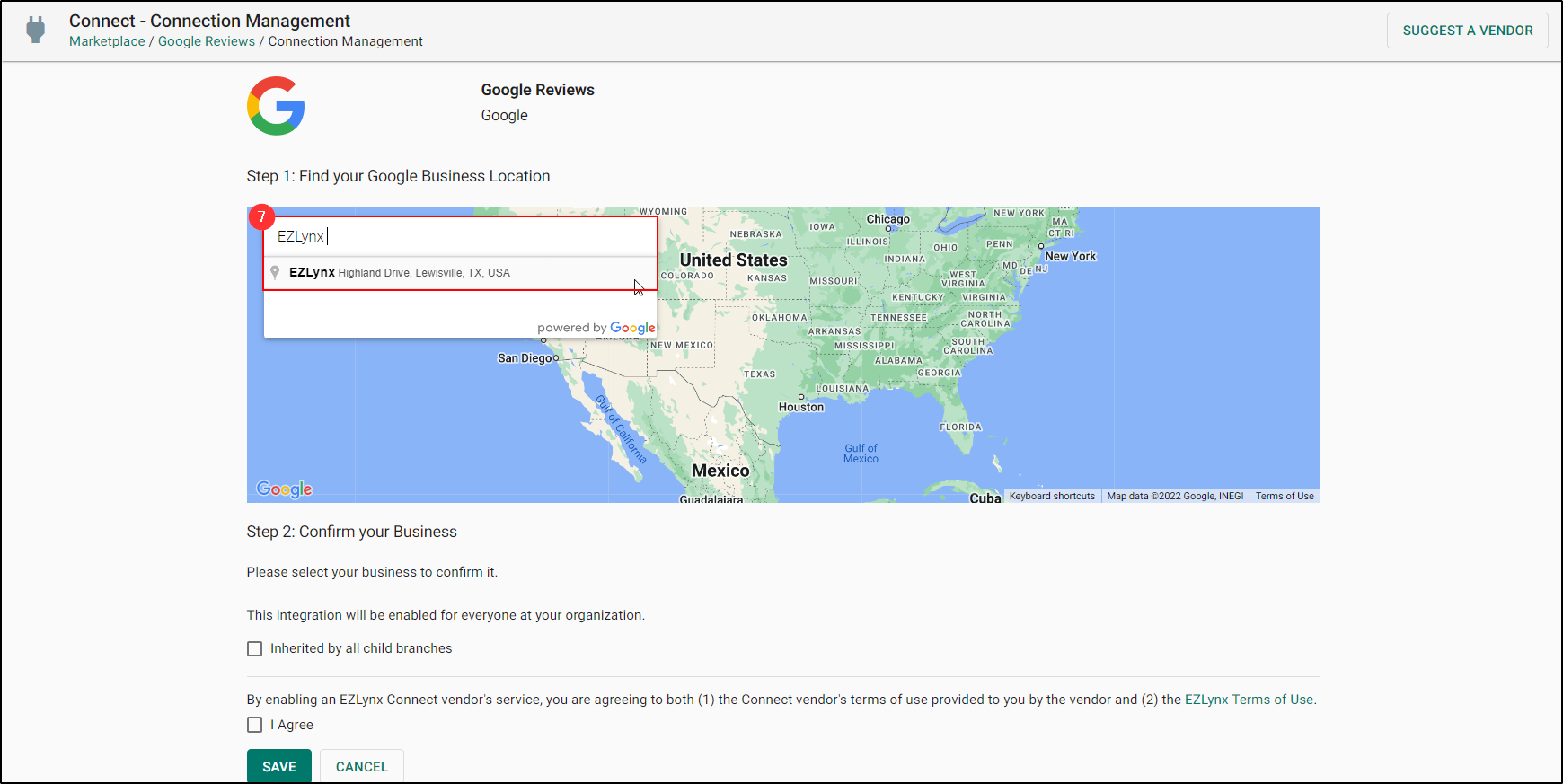
Task: Click the location pin icon in the suggestion
Action: point(275,272)
